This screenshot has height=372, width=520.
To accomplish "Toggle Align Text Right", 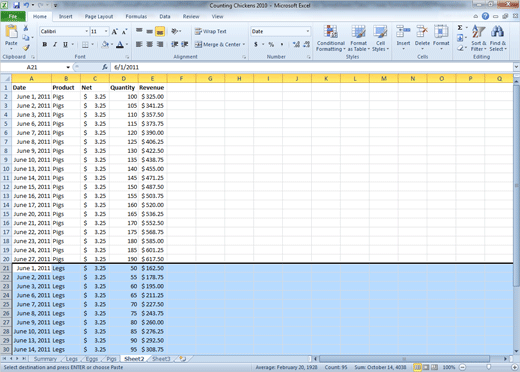I will (x=160, y=44).
